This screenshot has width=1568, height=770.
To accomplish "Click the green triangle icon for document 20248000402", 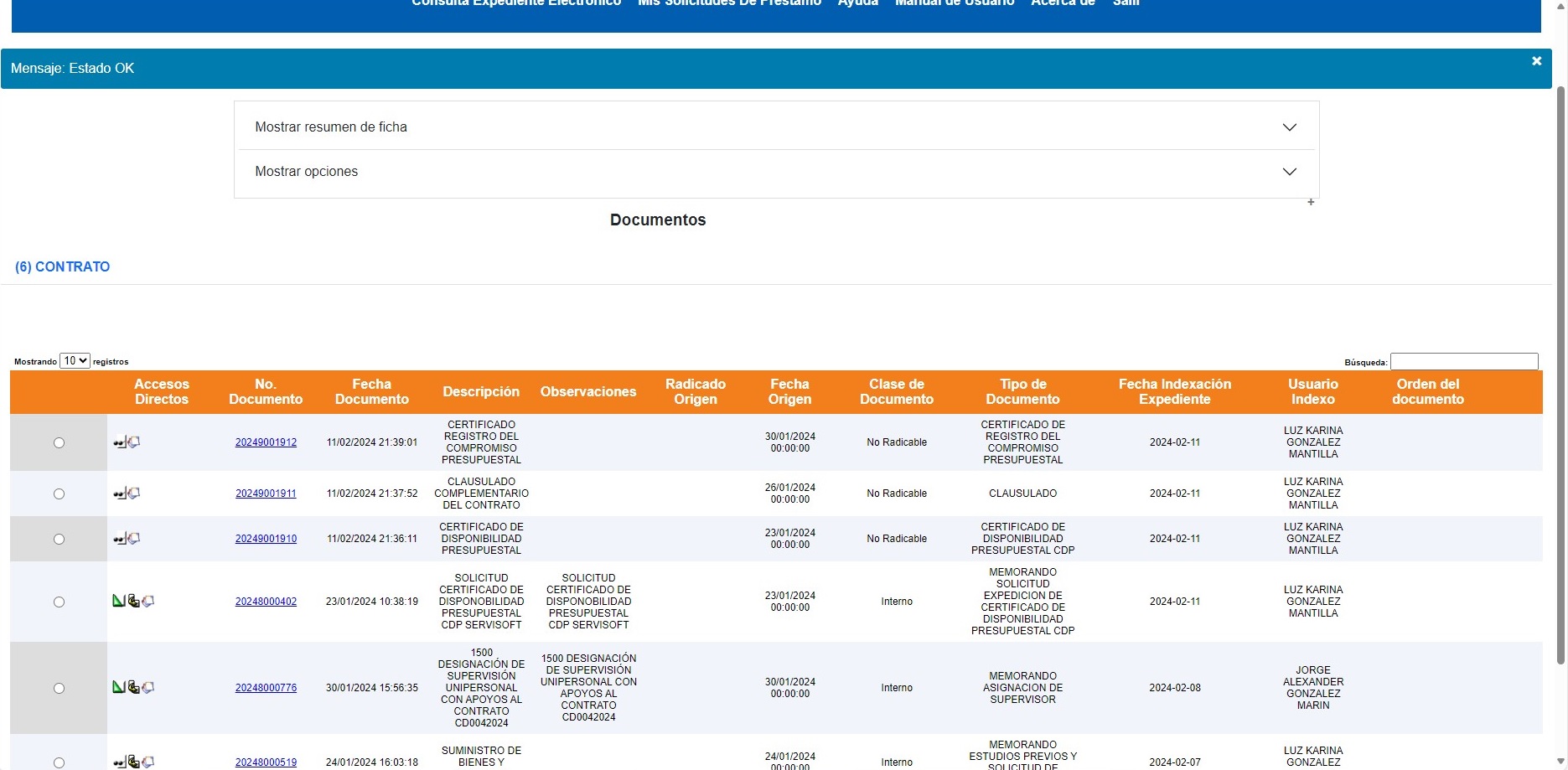I will click(x=118, y=601).
